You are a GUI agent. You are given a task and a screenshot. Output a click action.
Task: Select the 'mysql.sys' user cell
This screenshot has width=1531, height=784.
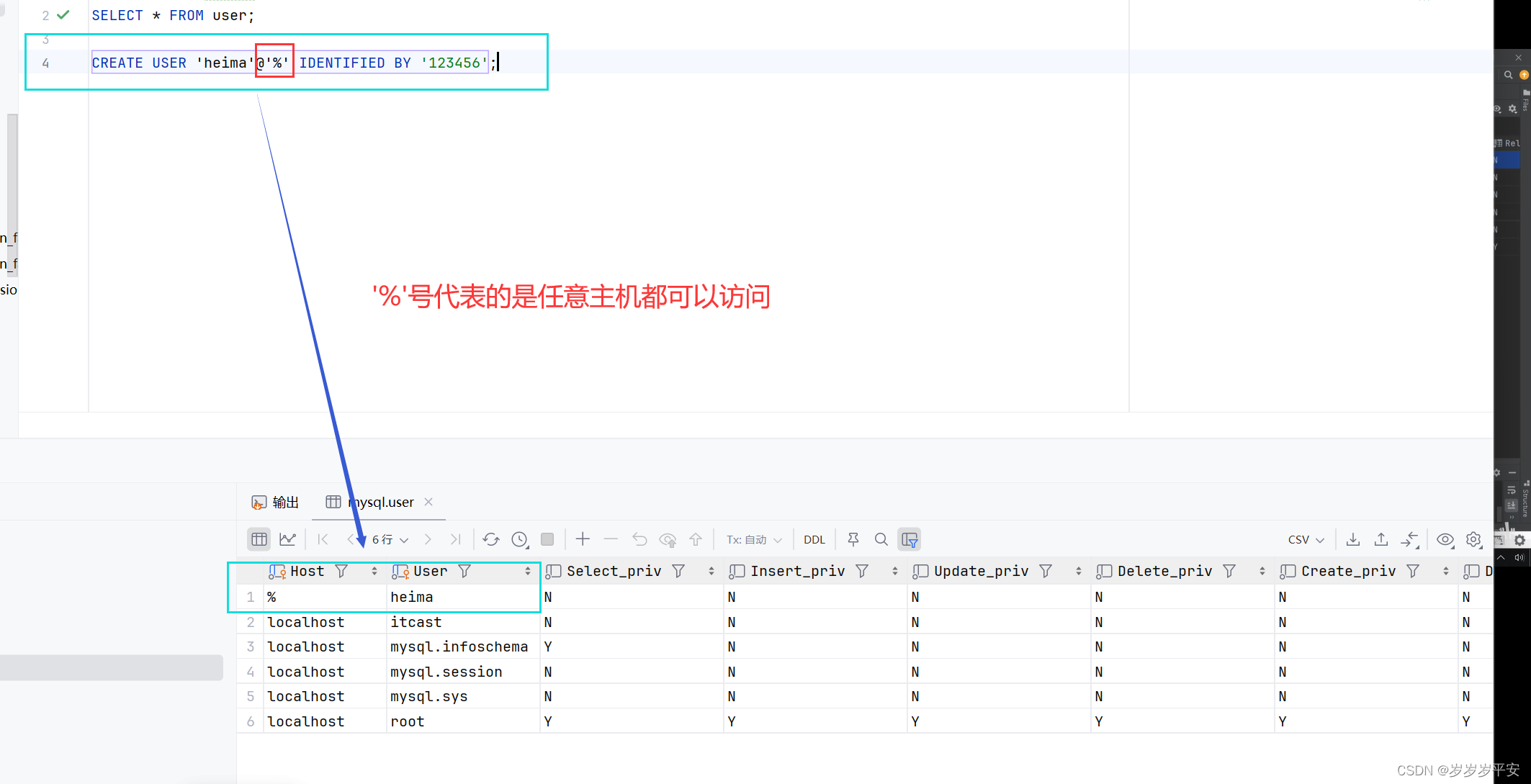463,696
